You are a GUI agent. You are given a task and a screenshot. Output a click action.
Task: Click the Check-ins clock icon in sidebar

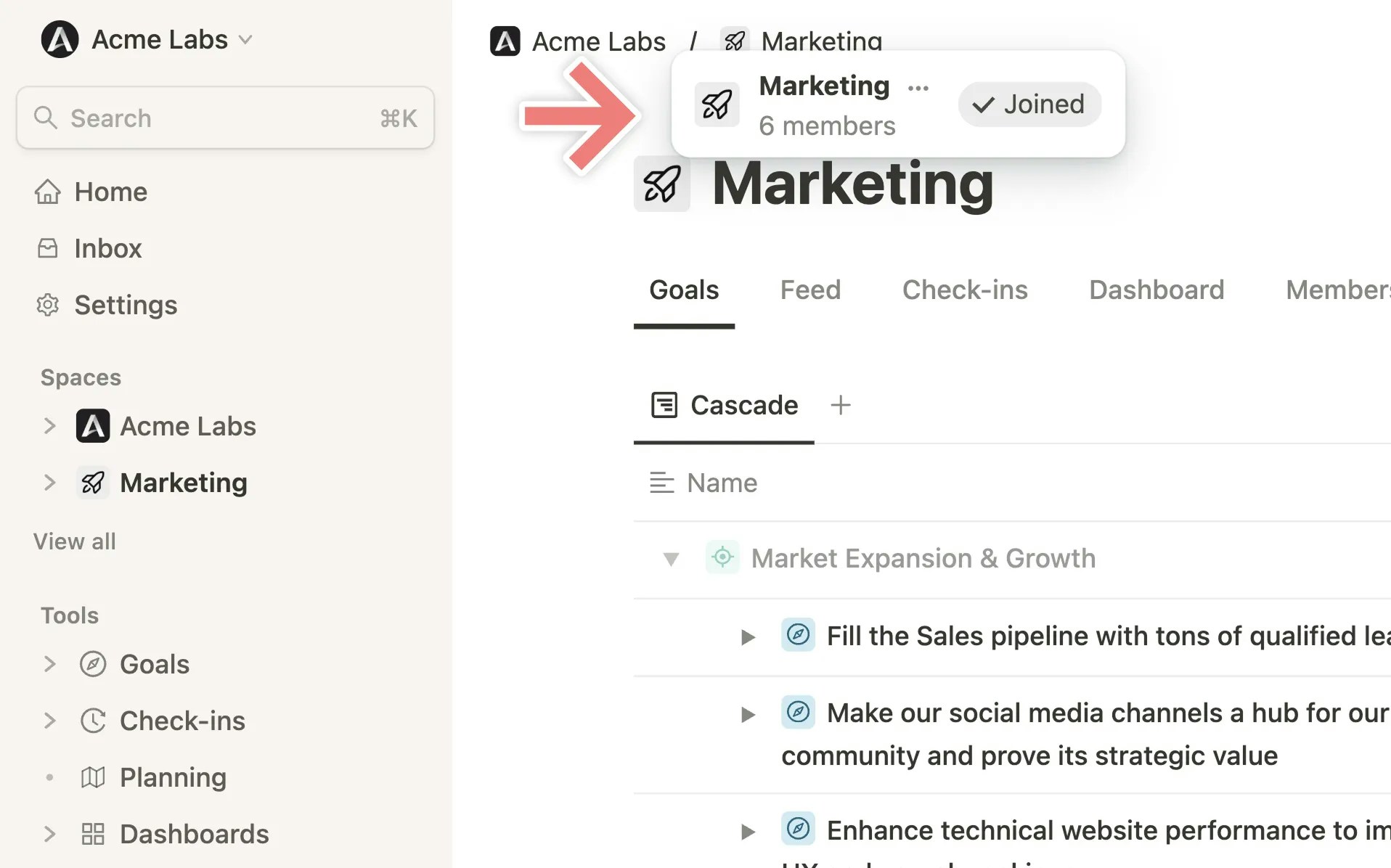(93, 721)
